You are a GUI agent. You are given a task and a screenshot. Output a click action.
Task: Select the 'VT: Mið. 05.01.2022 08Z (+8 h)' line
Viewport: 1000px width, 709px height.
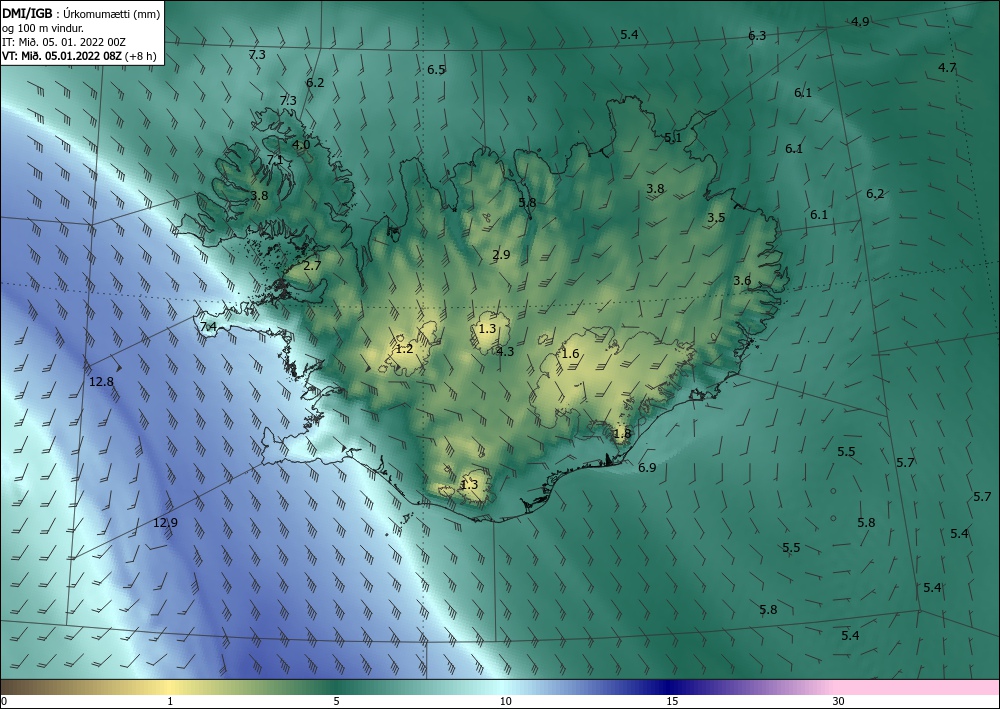tap(78, 55)
